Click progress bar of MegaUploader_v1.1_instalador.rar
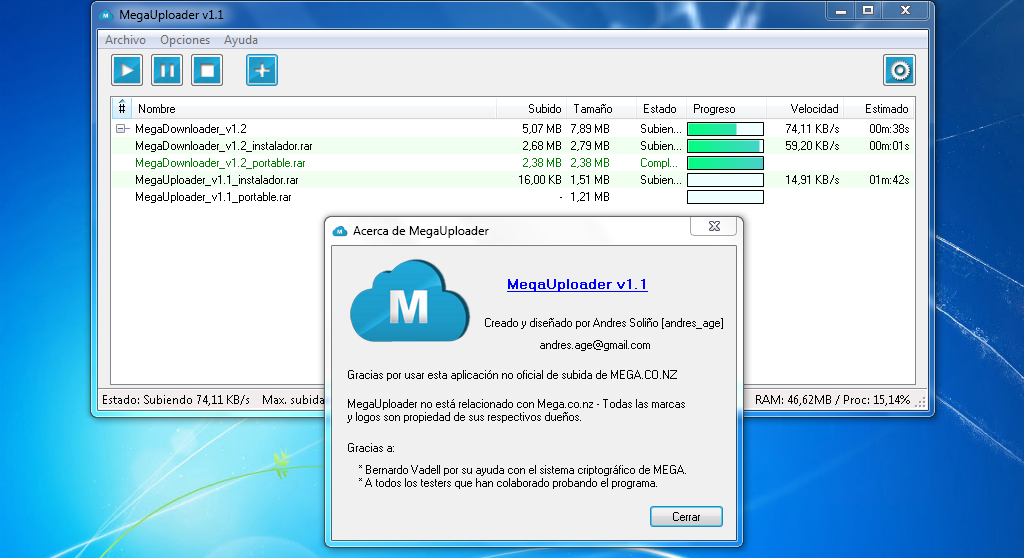 (x=726, y=180)
